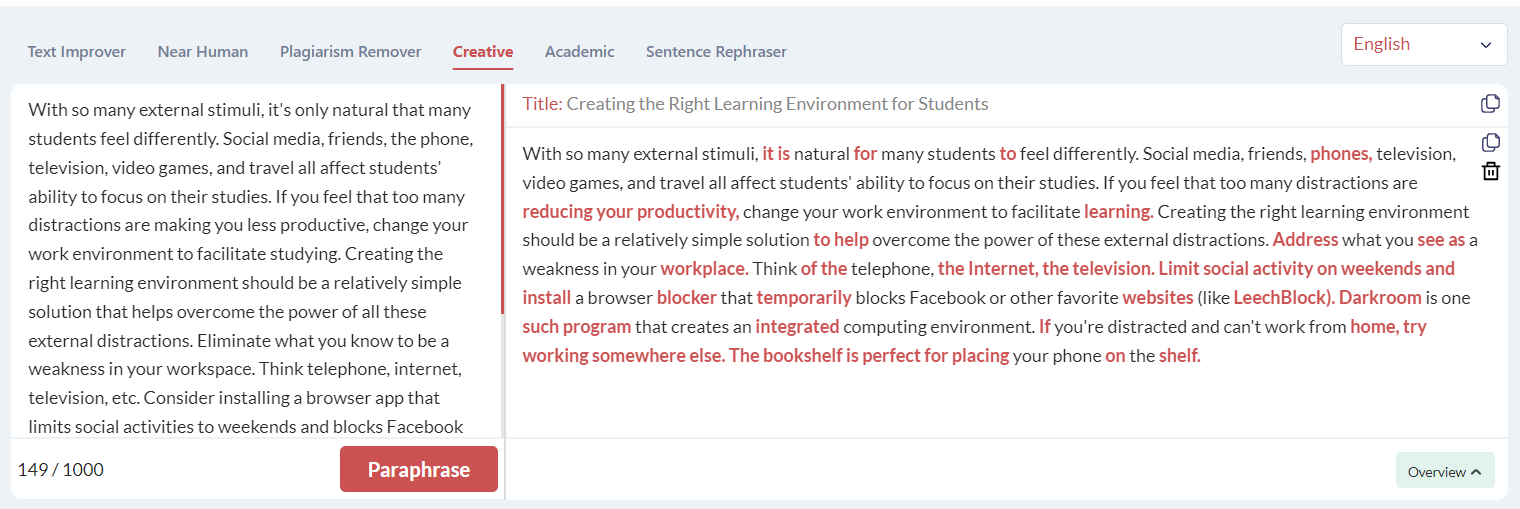Click the chevron on the Overview button

click(1476, 471)
